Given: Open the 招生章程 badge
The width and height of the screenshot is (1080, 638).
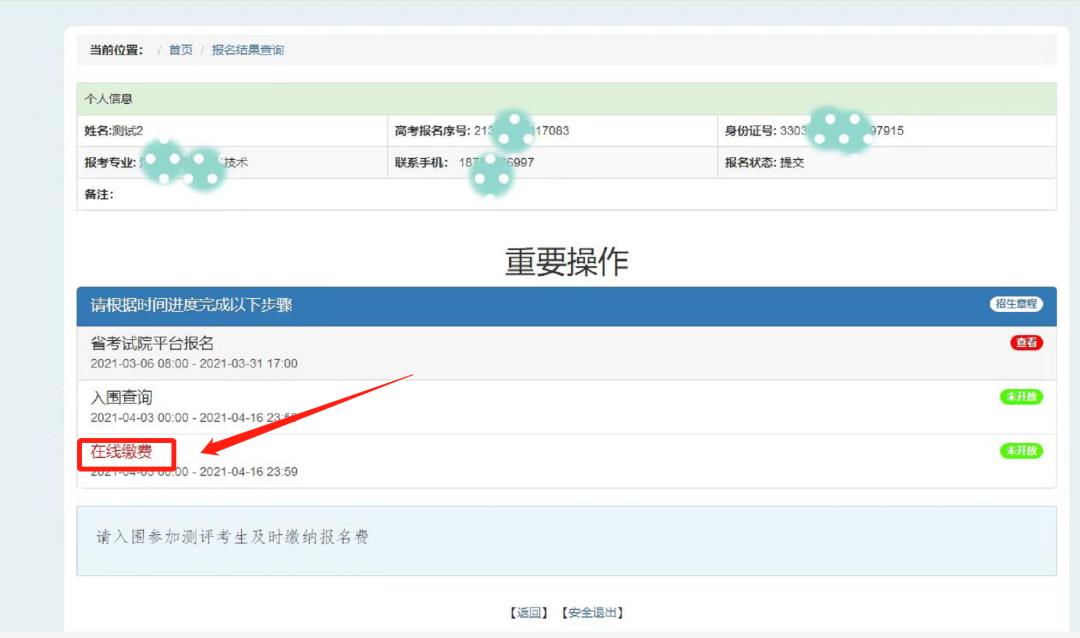Looking at the screenshot, I should 1016,304.
